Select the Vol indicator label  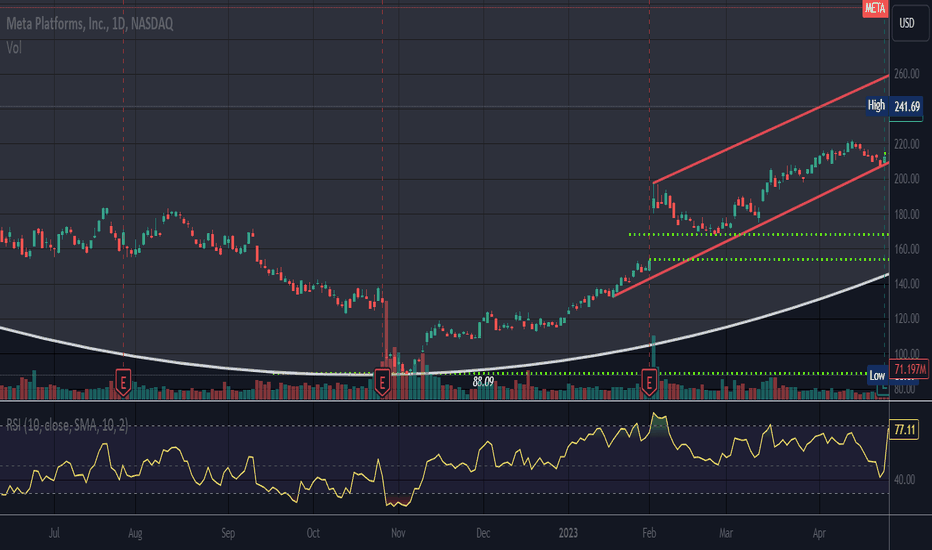pyautogui.click(x=14, y=48)
